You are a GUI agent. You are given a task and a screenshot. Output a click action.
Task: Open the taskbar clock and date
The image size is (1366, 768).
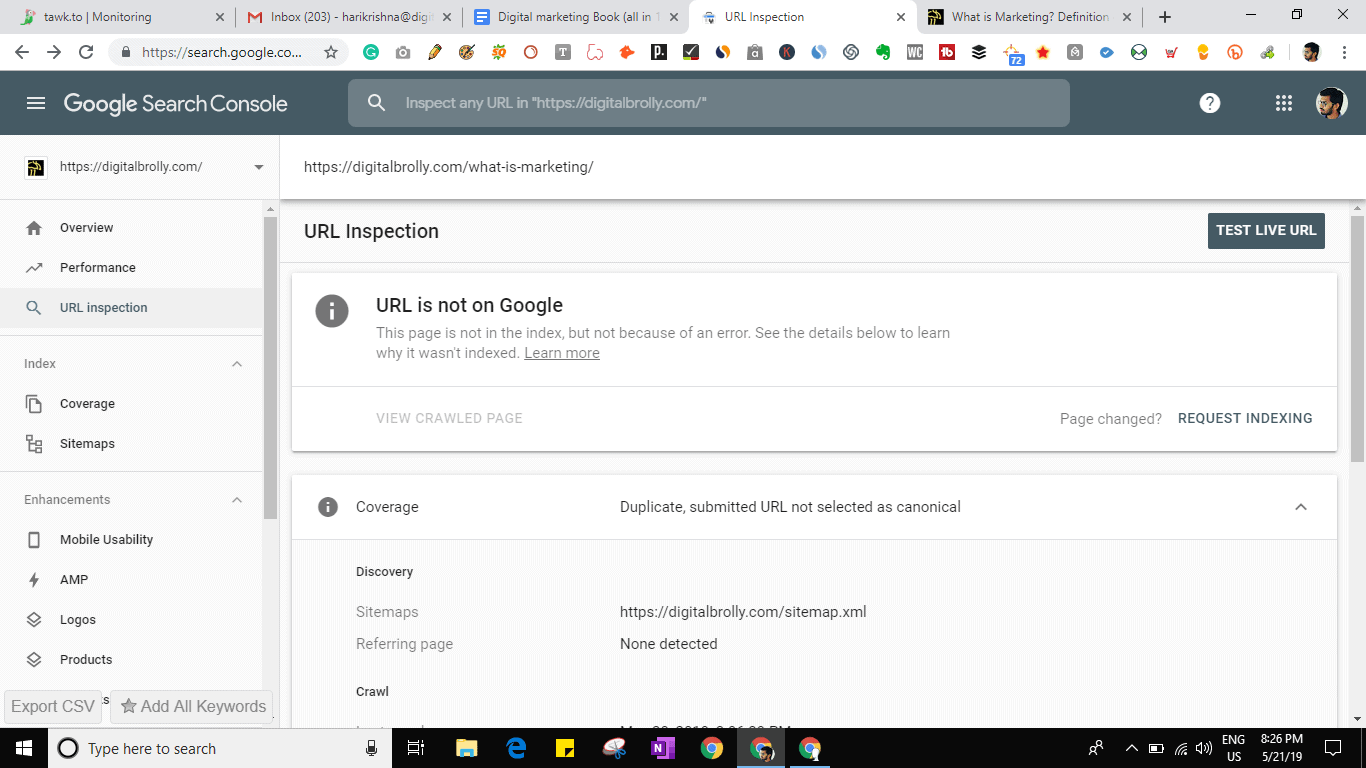coord(1281,748)
